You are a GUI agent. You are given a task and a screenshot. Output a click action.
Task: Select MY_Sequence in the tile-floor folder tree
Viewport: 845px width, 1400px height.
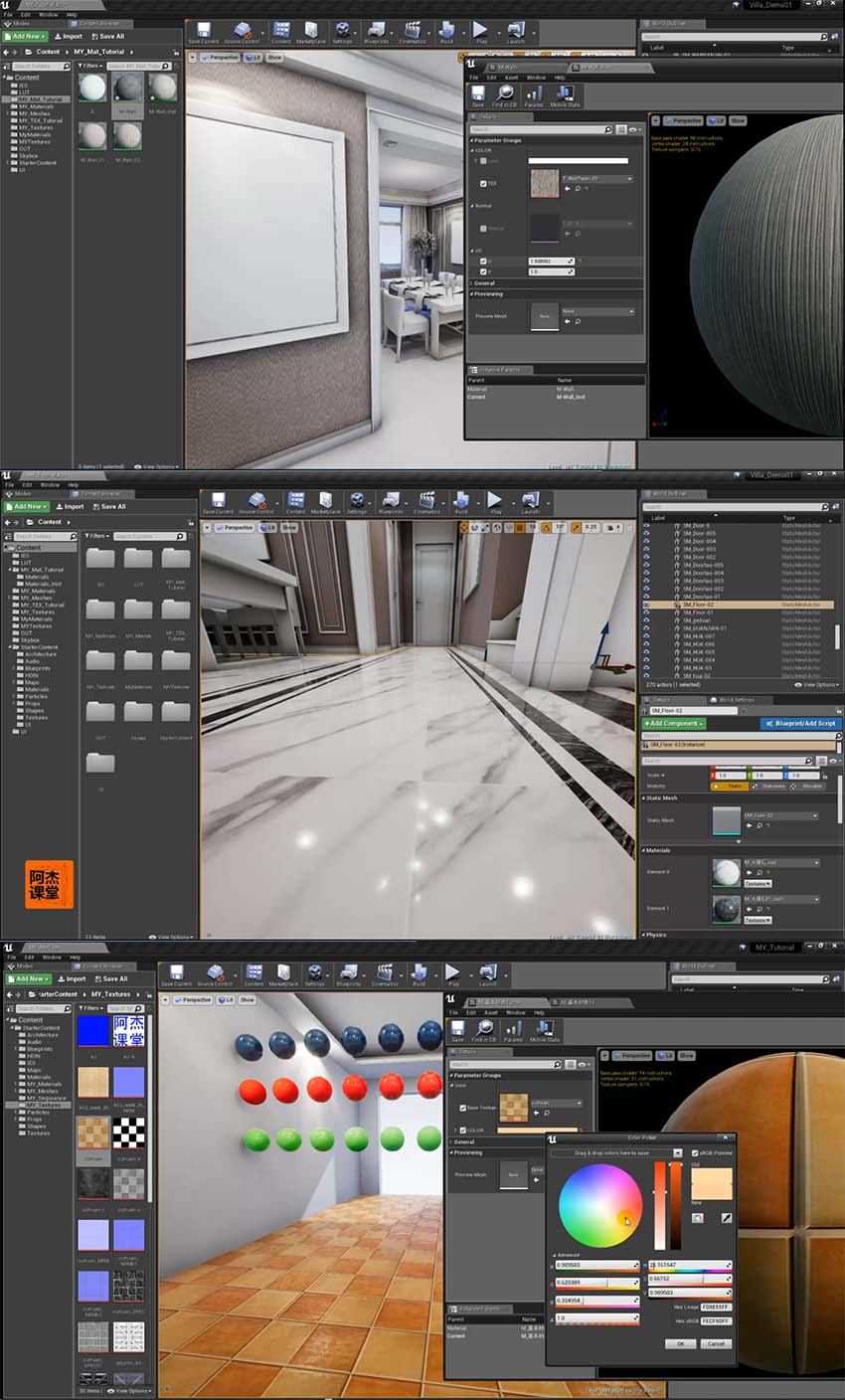coord(47,1098)
